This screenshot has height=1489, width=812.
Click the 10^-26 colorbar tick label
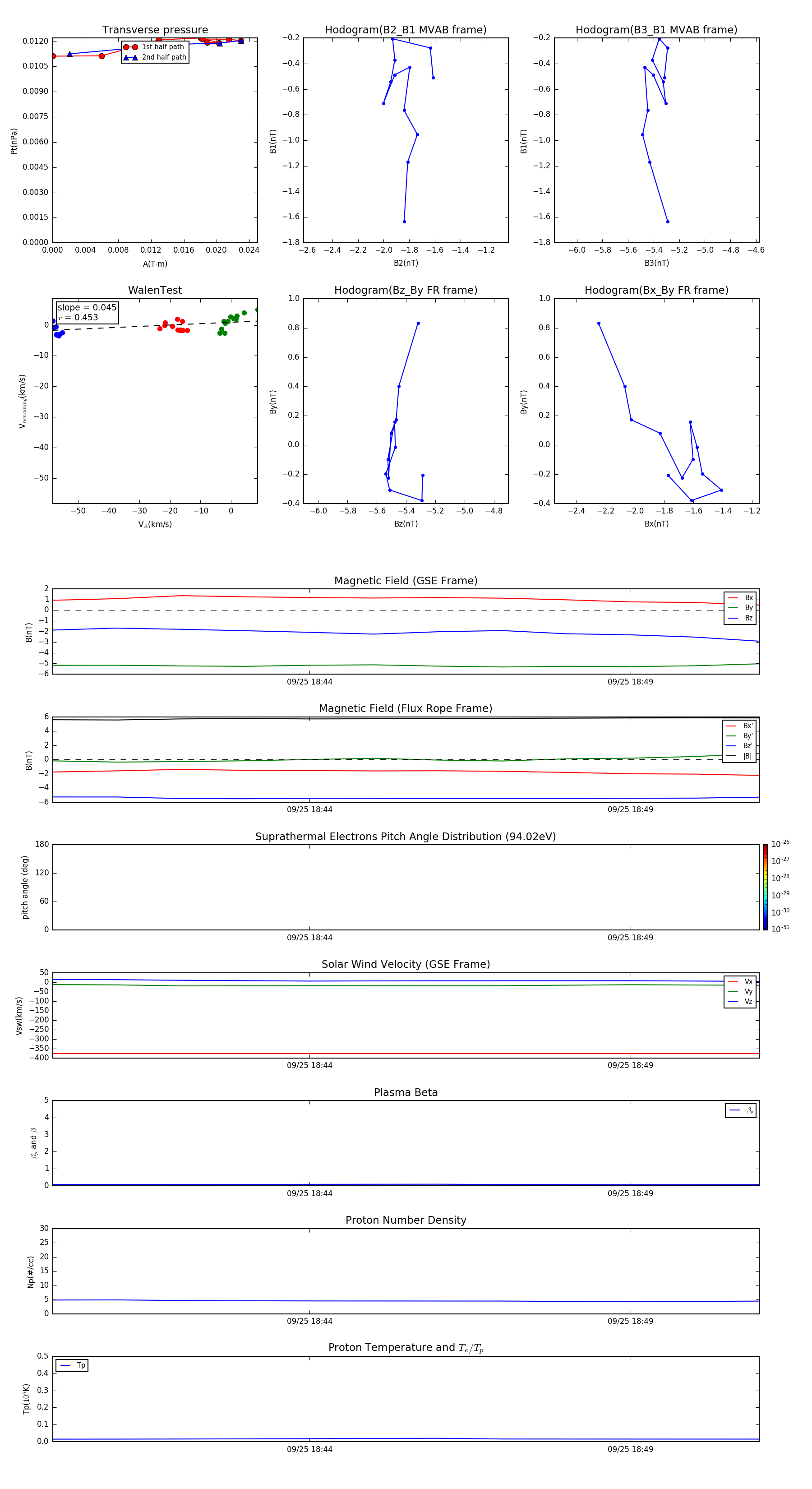(x=780, y=844)
